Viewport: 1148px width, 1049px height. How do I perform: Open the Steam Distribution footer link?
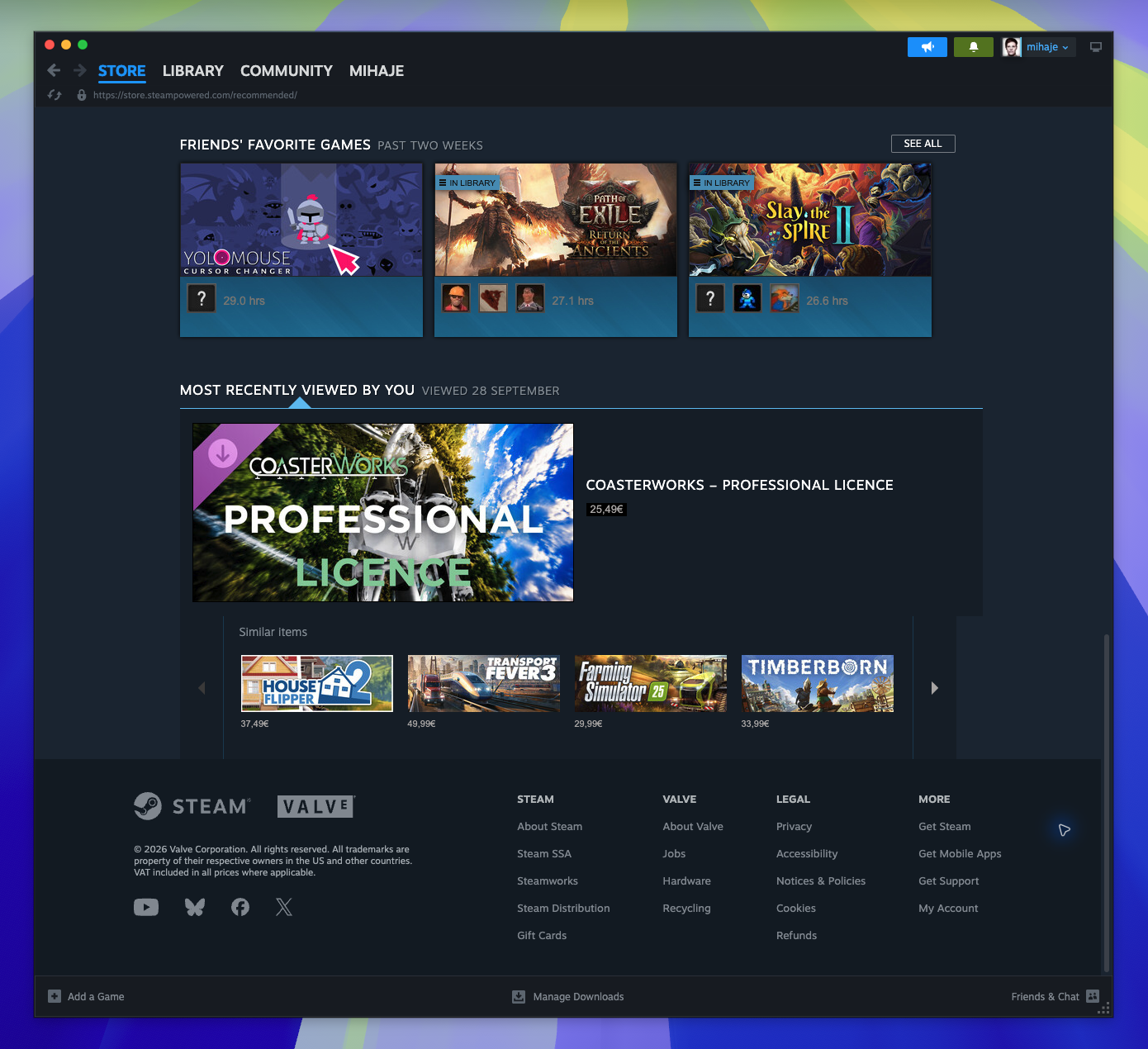563,908
